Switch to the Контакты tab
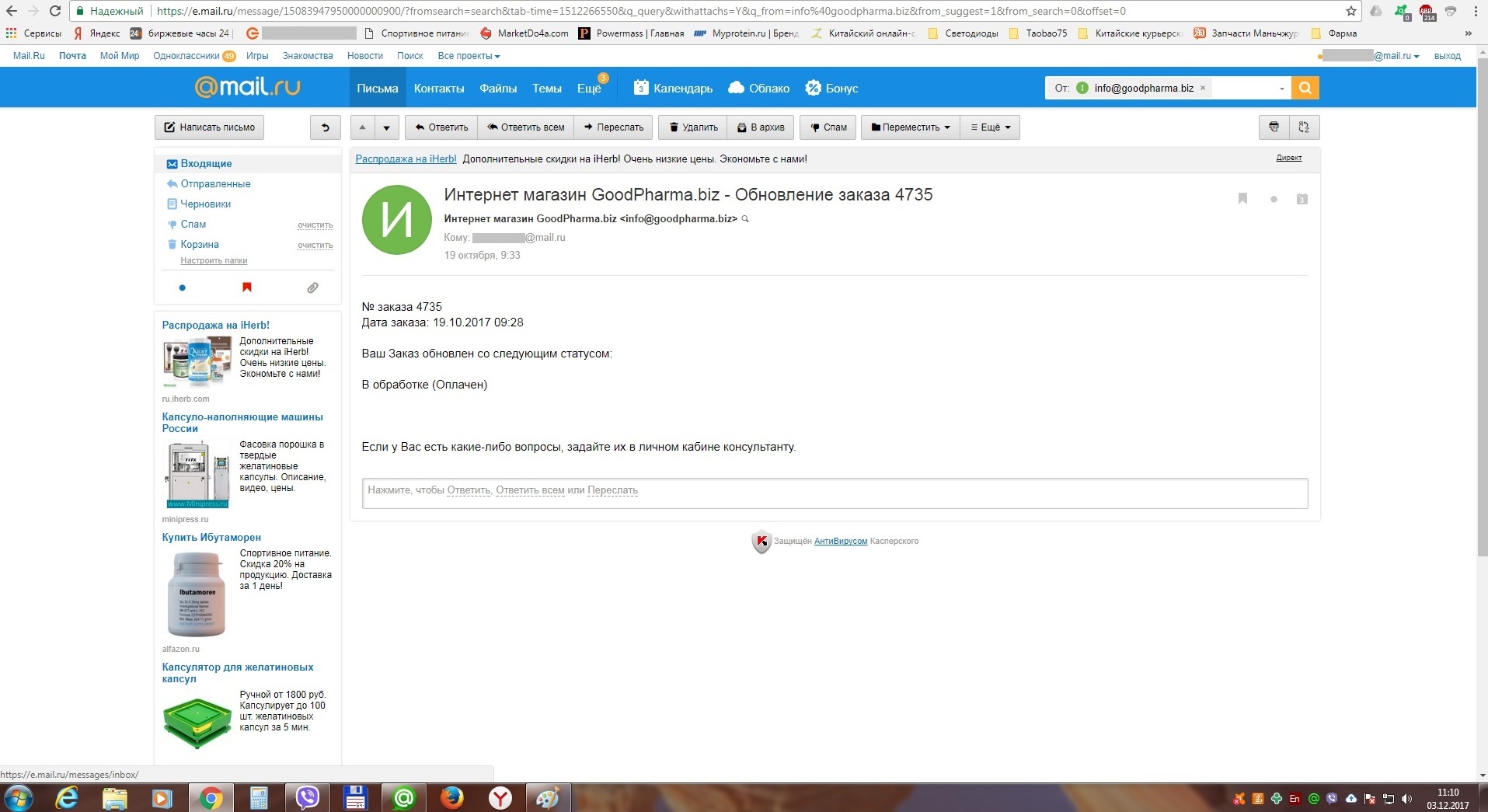The width and height of the screenshot is (1488, 812). pyautogui.click(x=438, y=89)
